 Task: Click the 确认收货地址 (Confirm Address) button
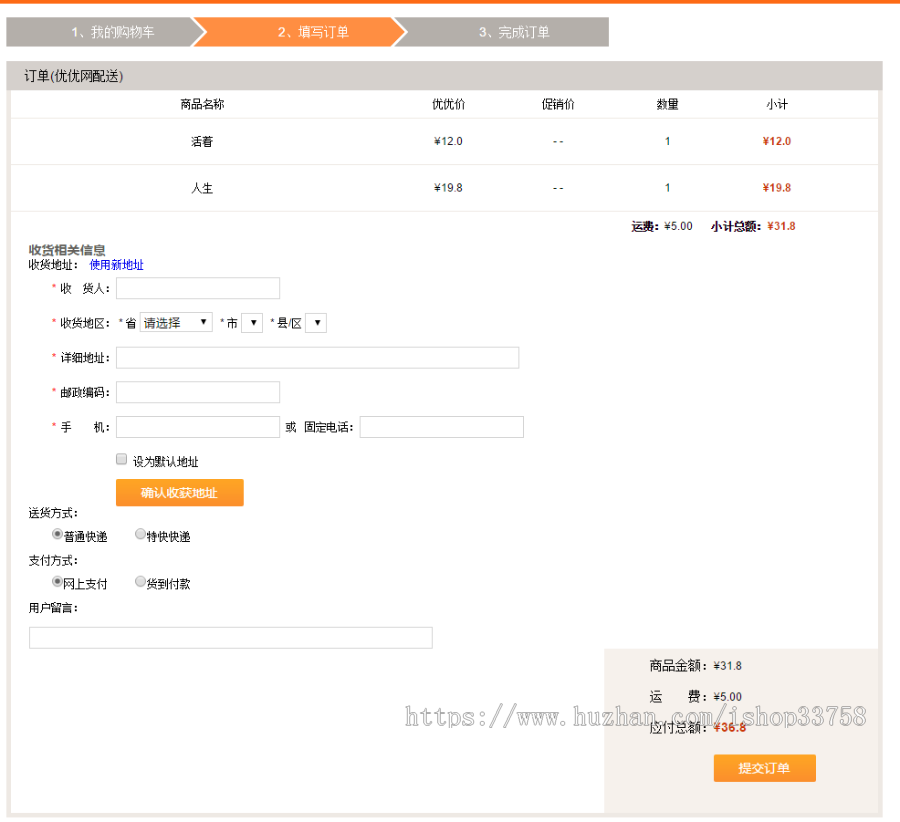click(x=180, y=492)
